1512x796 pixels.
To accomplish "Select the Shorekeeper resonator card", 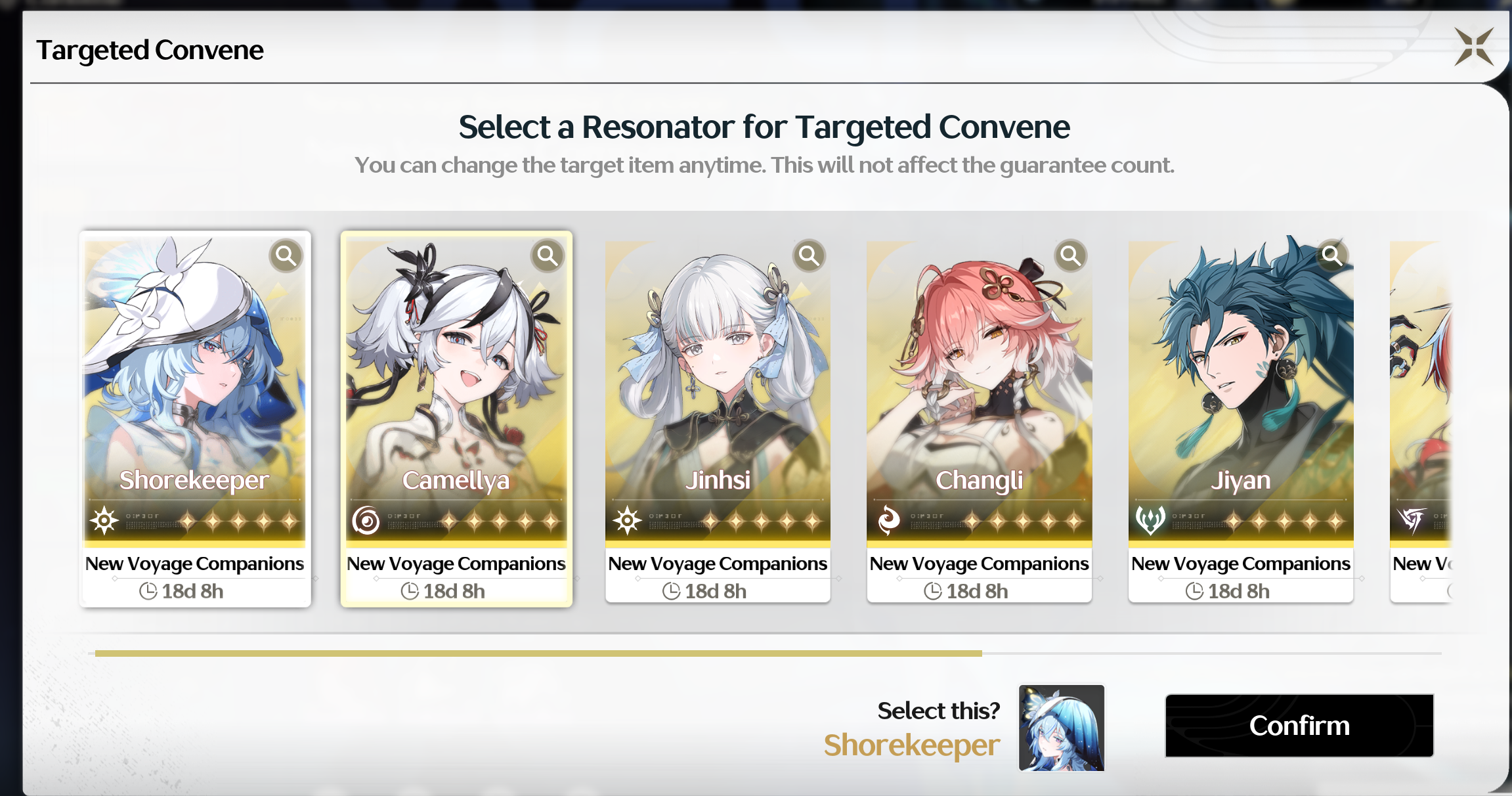I will point(195,418).
